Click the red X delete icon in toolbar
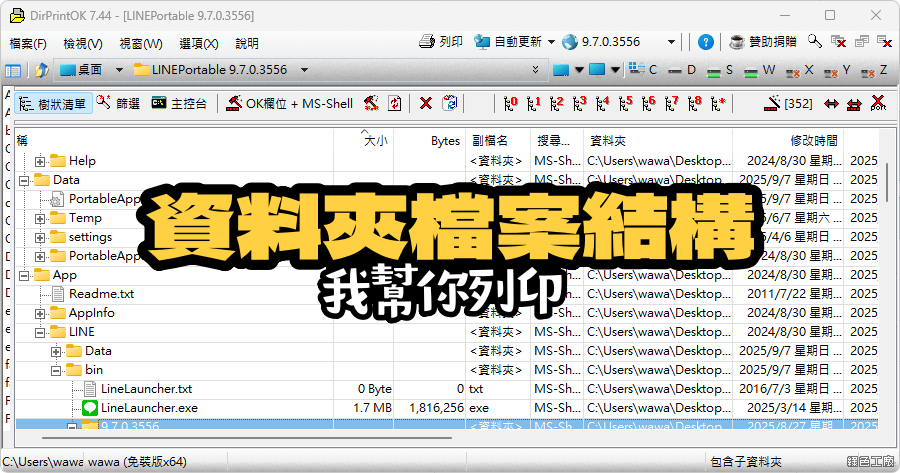Screen dimensions: 900x473 pyautogui.click(x=425, y=103)
